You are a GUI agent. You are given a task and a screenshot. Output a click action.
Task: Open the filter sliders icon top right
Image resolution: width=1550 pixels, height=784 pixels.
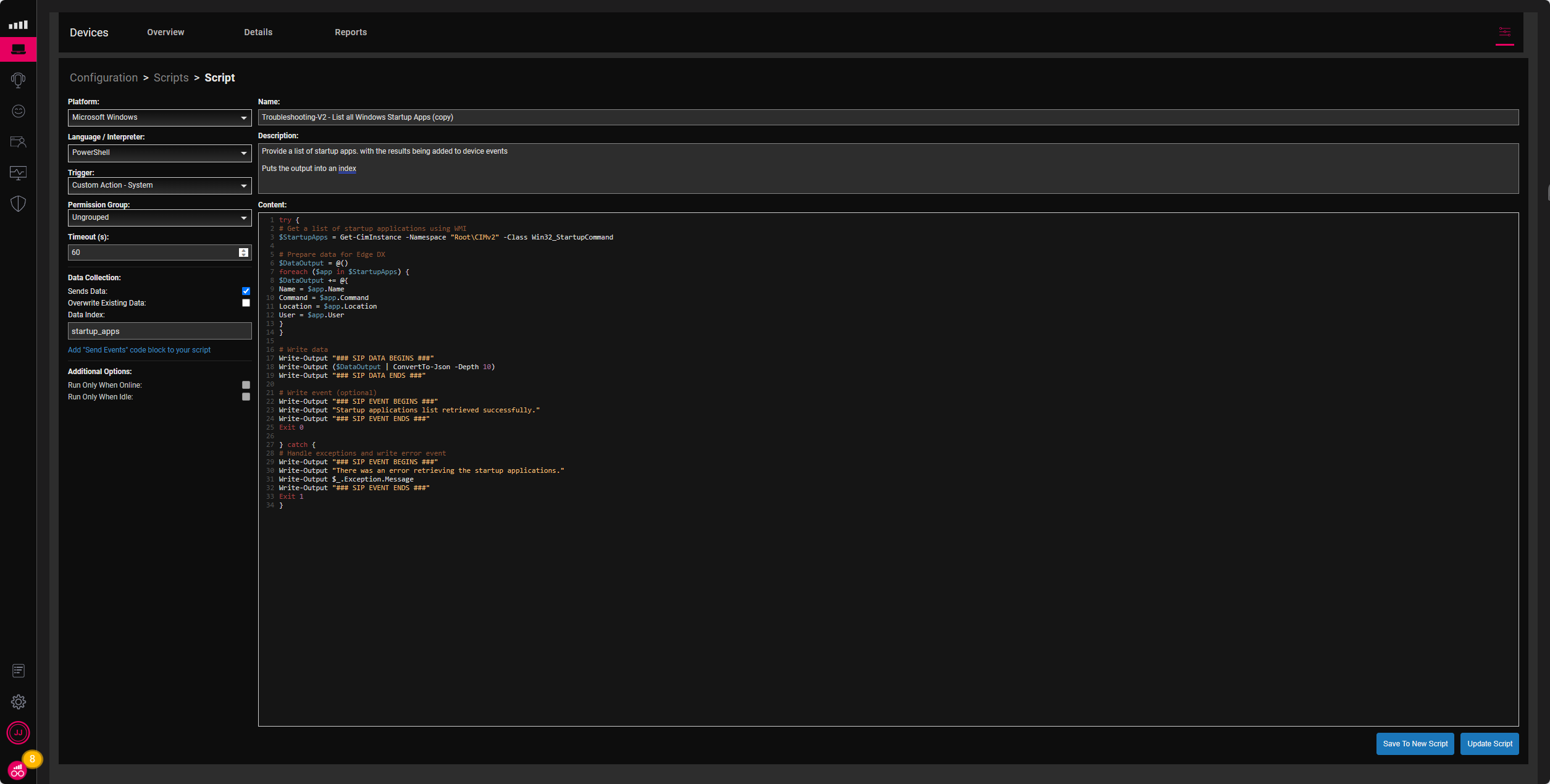(1504, 32)
